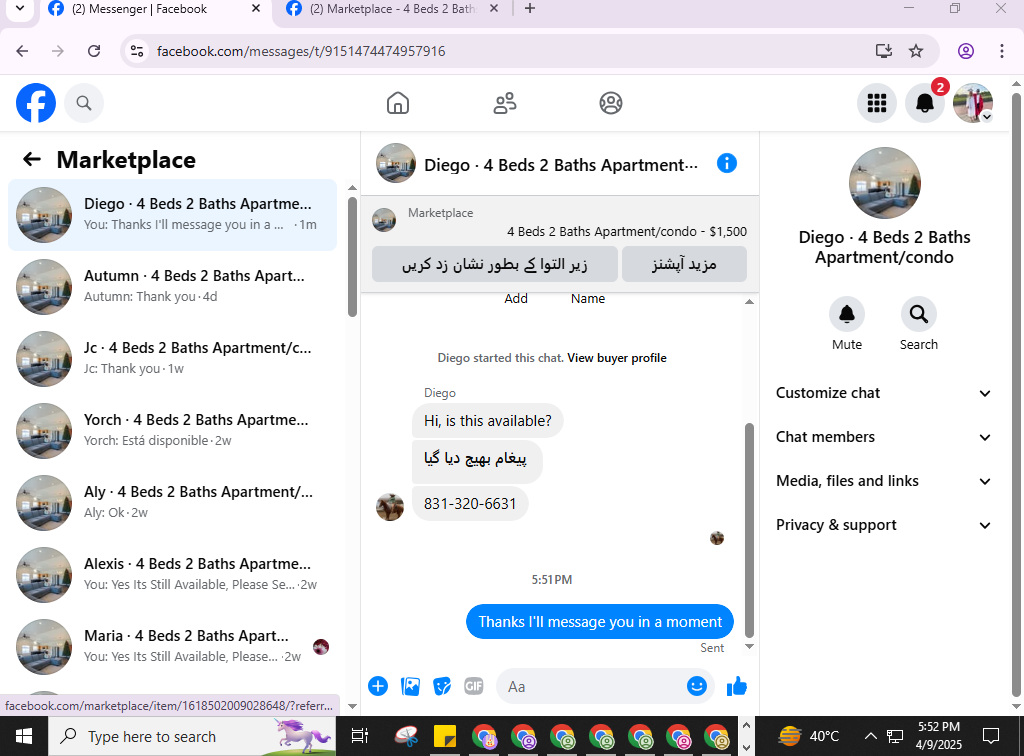This screenshot has width=1024, height=756.
Task: Switch to the Marketplace 4 Beds tab
Action: pyautogui.click(x=392, y=9)
